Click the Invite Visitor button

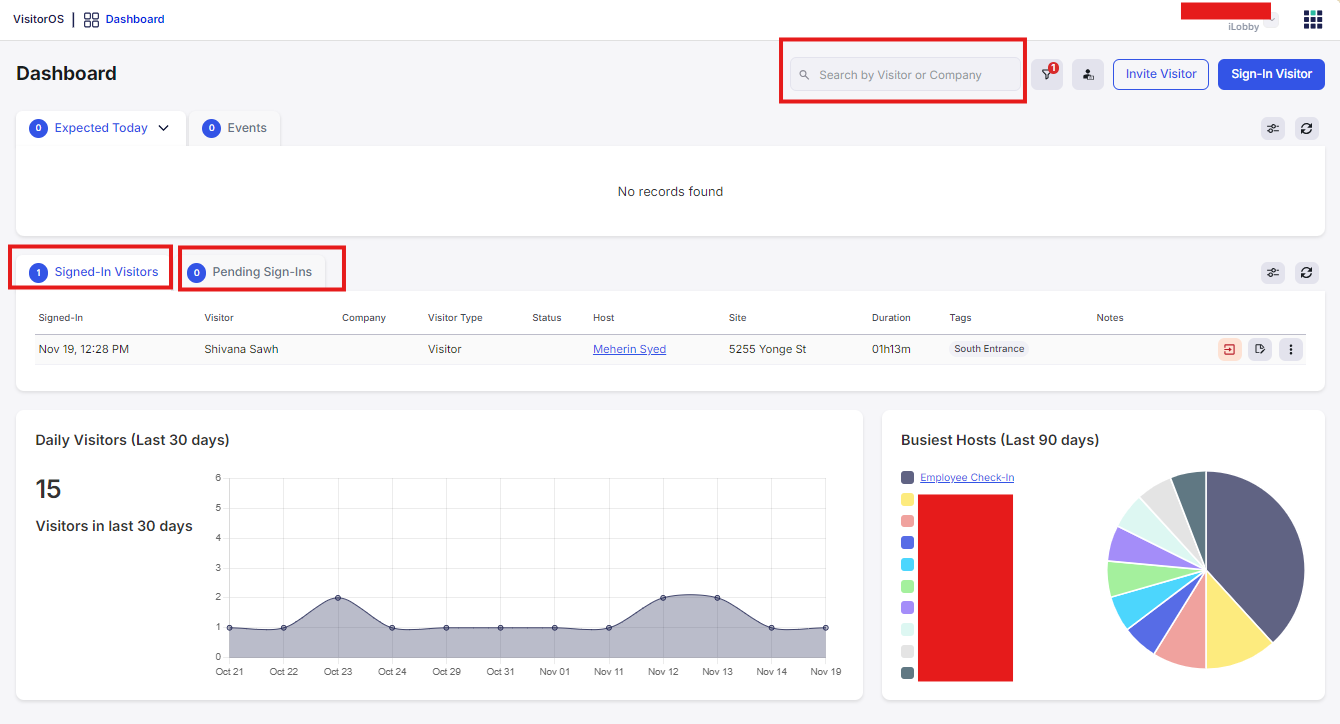coord(1160,74)
